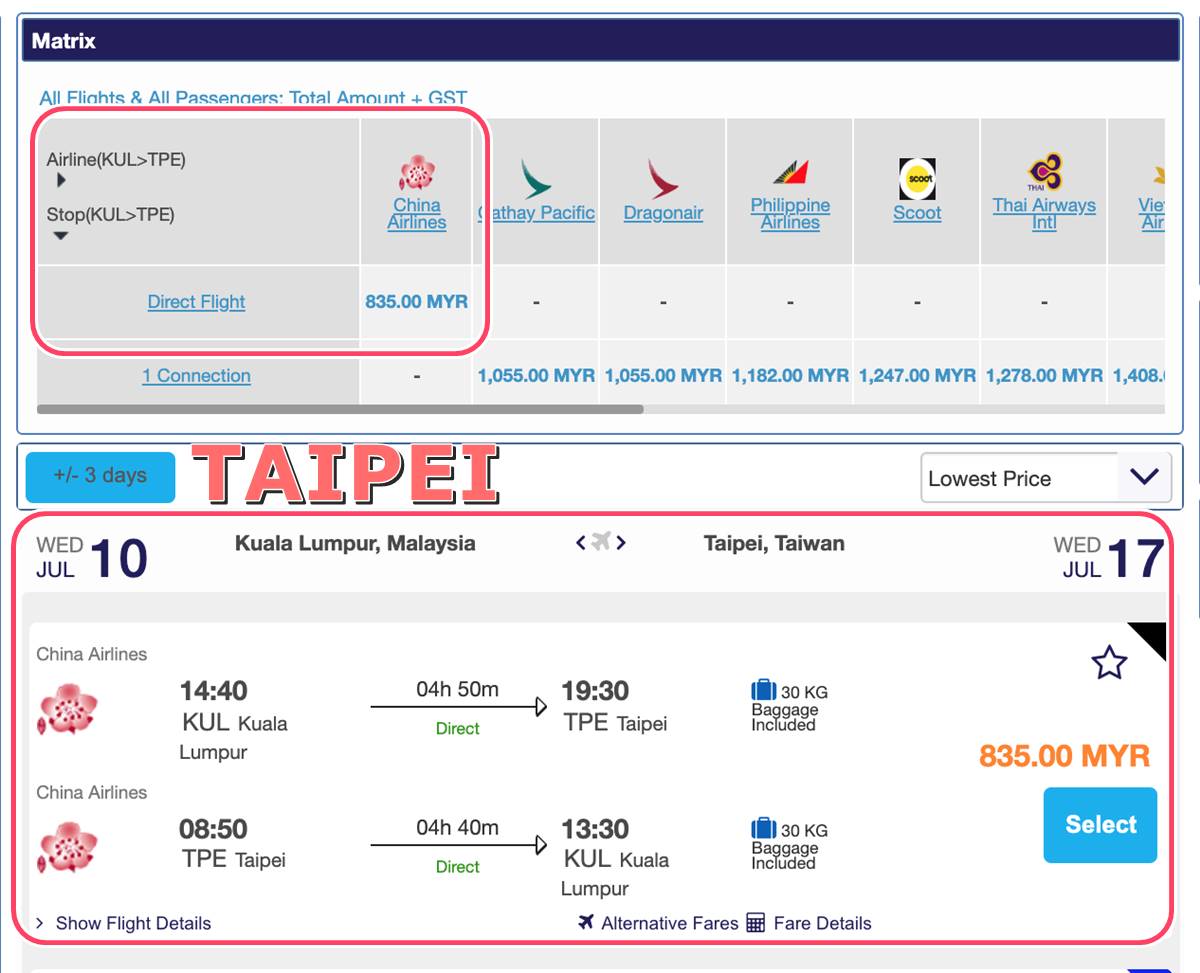Click the Taipei, Taiwan heading
Screen dimensions: 1200x973
coord(774,543)
